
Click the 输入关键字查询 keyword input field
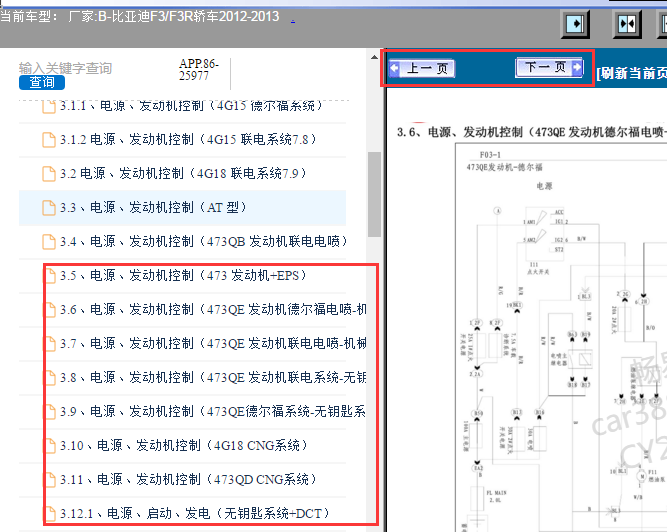point(65,68)
